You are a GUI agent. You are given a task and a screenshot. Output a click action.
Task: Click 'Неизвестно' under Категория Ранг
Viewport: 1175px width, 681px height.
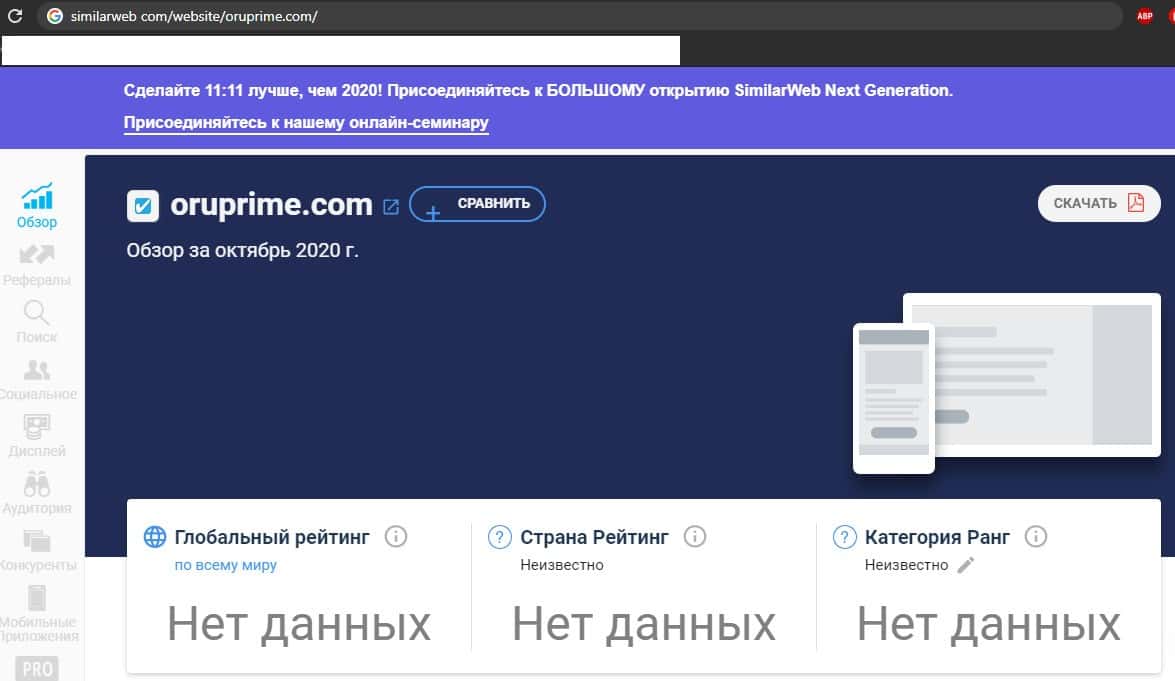tap(906, 565)
